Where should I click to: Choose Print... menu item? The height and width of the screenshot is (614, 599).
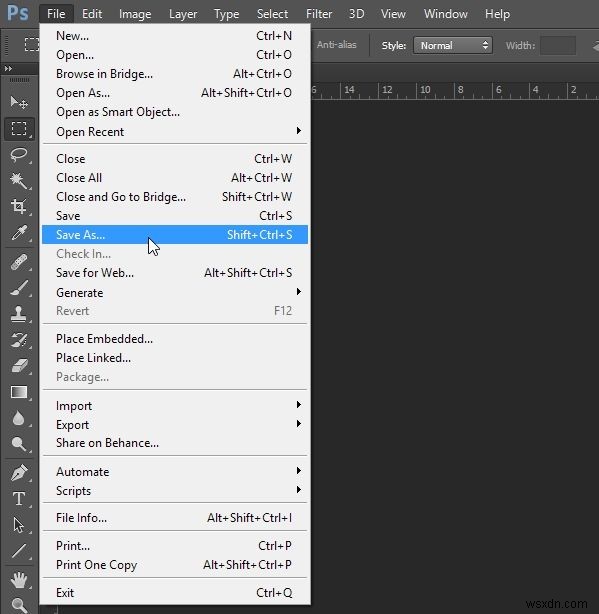[175, 545]
